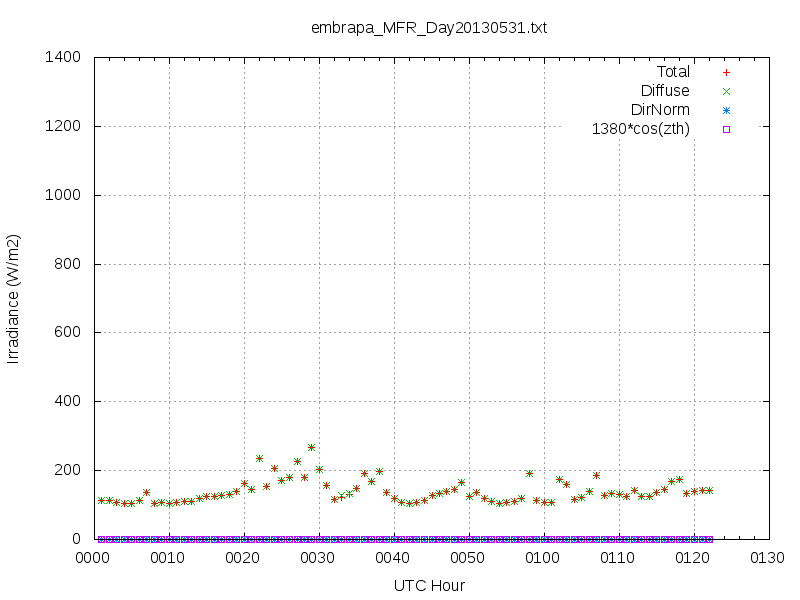
Task: Select the Irradiance (W/m2) axis label
Action: coord(13,299)
